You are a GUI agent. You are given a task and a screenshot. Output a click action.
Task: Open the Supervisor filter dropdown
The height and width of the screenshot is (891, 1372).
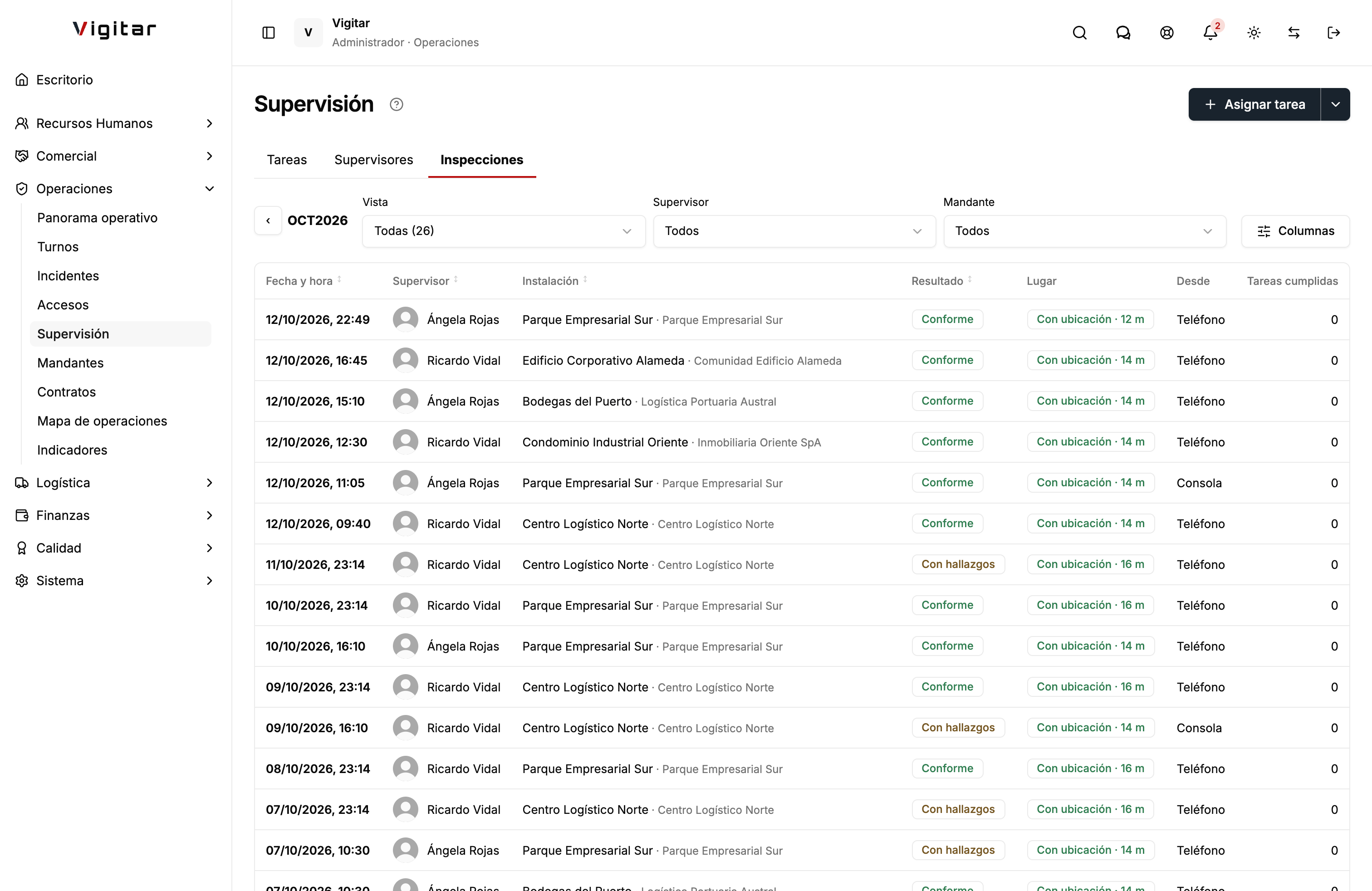pos(794,231)
